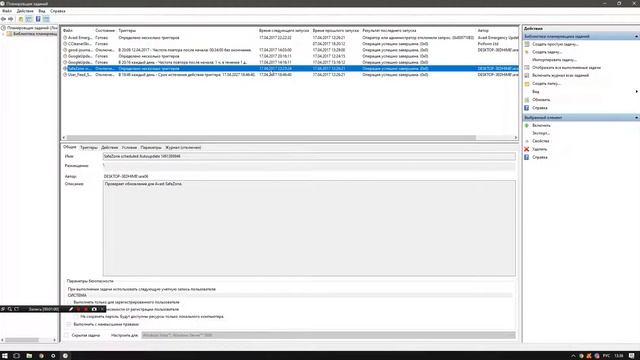The image size is (640, 360).
Task: Click Создать задачу action
Action: 547,52
